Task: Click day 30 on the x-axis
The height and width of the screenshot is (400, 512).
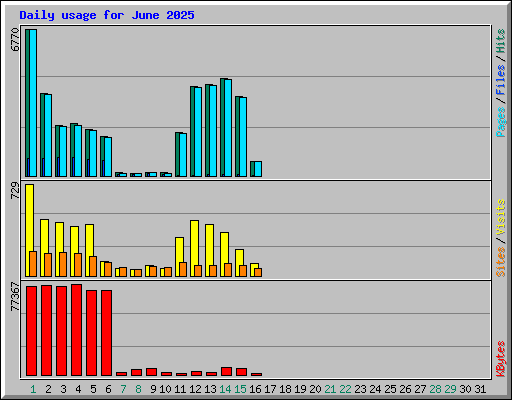Action: pos(465,389)
